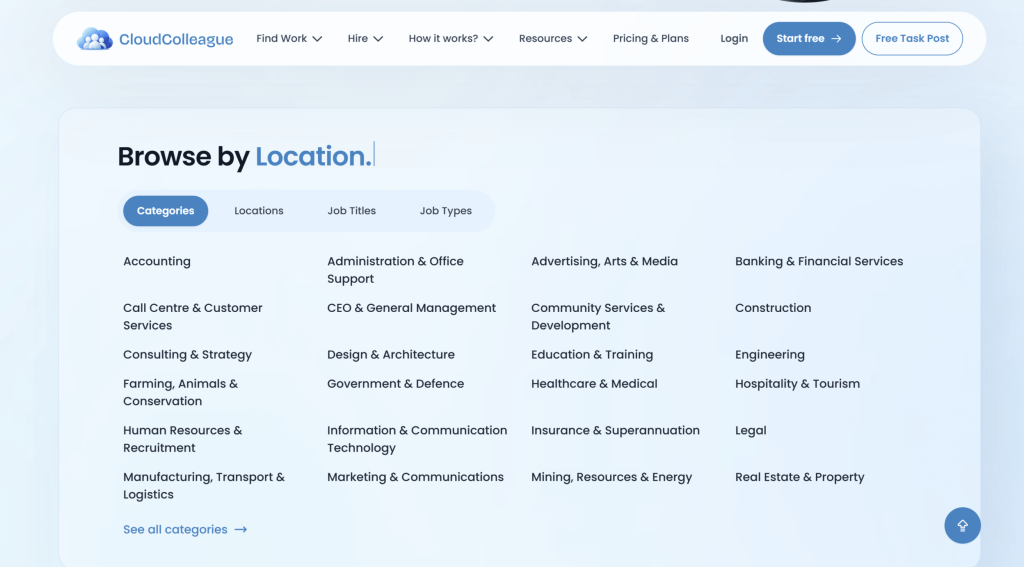The image size is (1024, 567).
Task: Open Pricing & Plans page
Action: point(650,39)
